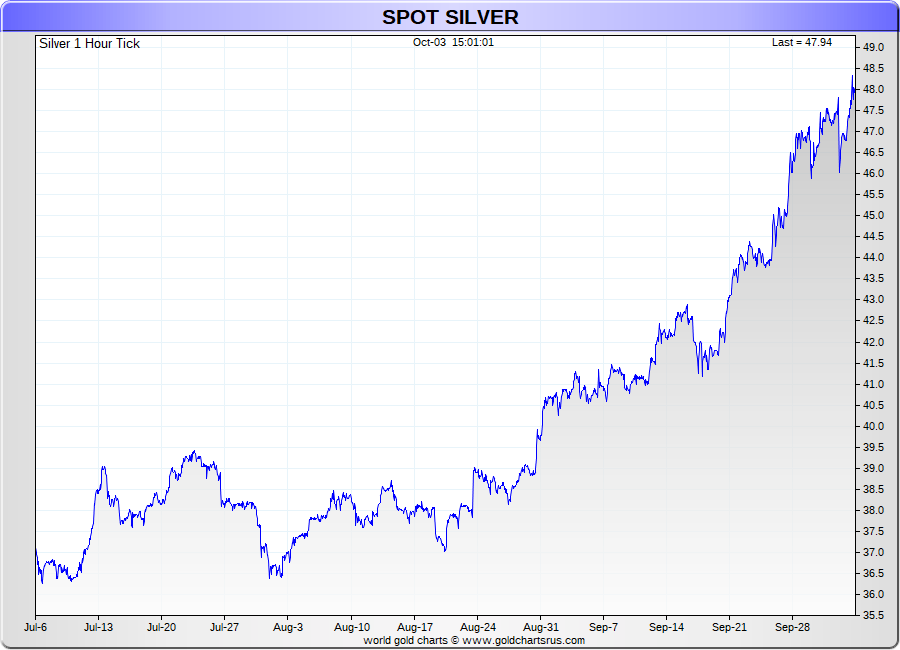Select the Sep-14 date axis label
This screenshot has width=900, height=650.
[666, 627]
